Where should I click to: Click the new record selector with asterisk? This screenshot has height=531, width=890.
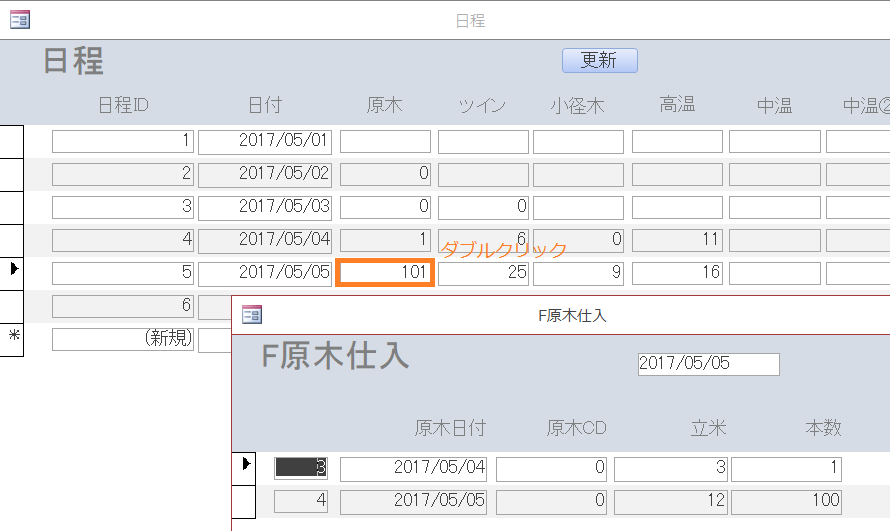14,338
